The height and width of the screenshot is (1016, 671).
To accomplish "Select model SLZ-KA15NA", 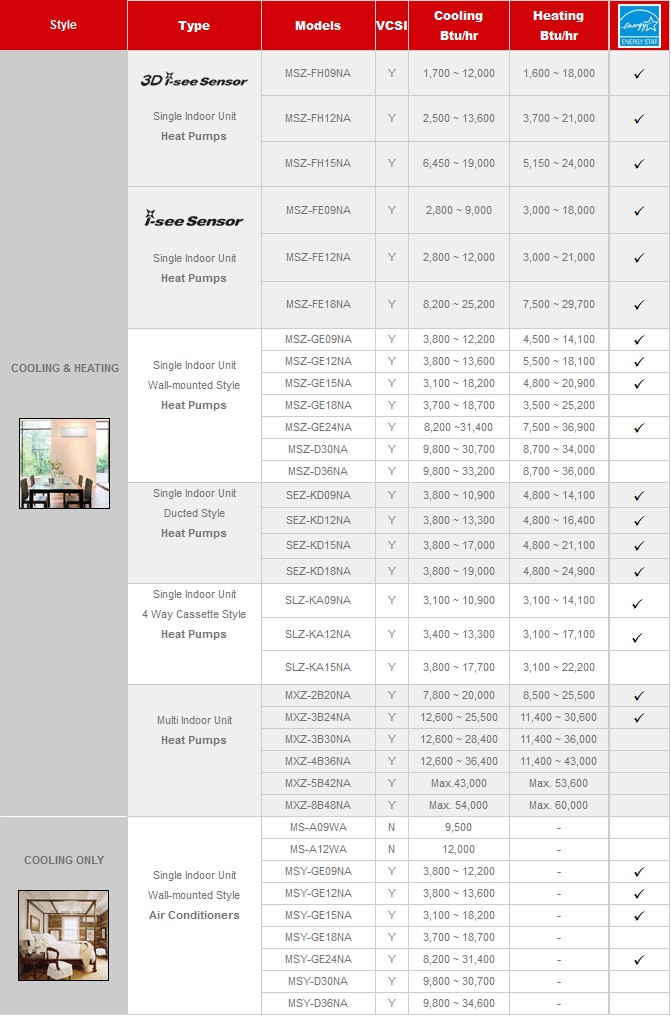I will 317,667.
